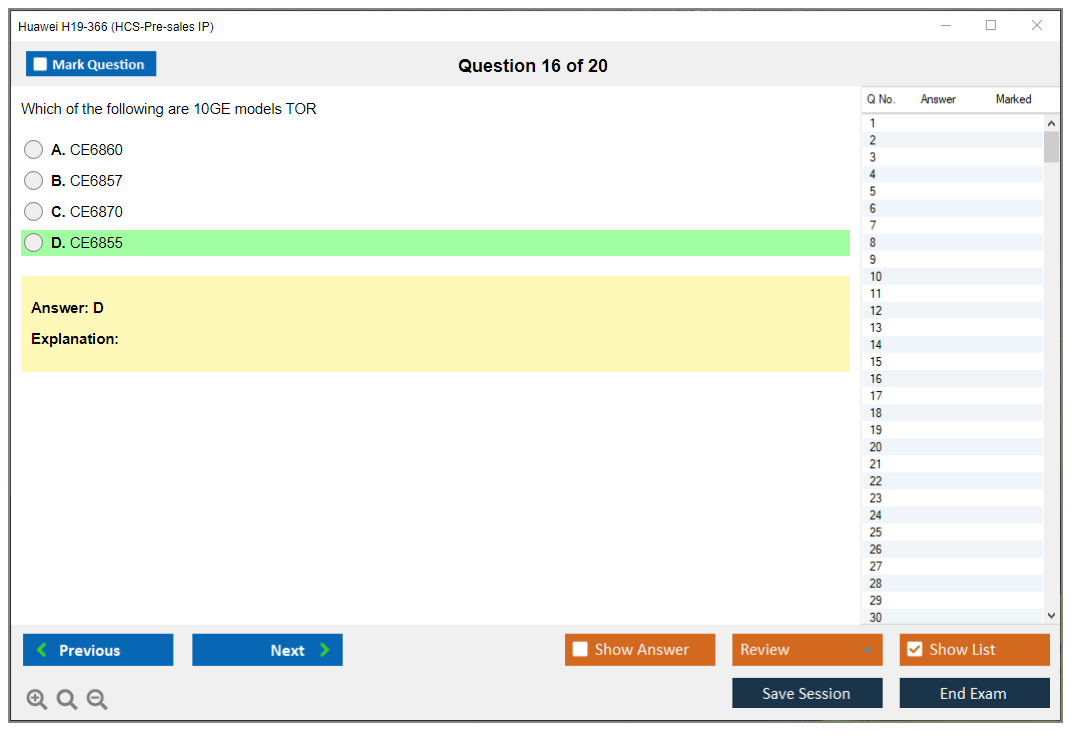Viewport: 1075px width, 735px height.
Task: Select option B CE6857
Action: pos(34,181)
